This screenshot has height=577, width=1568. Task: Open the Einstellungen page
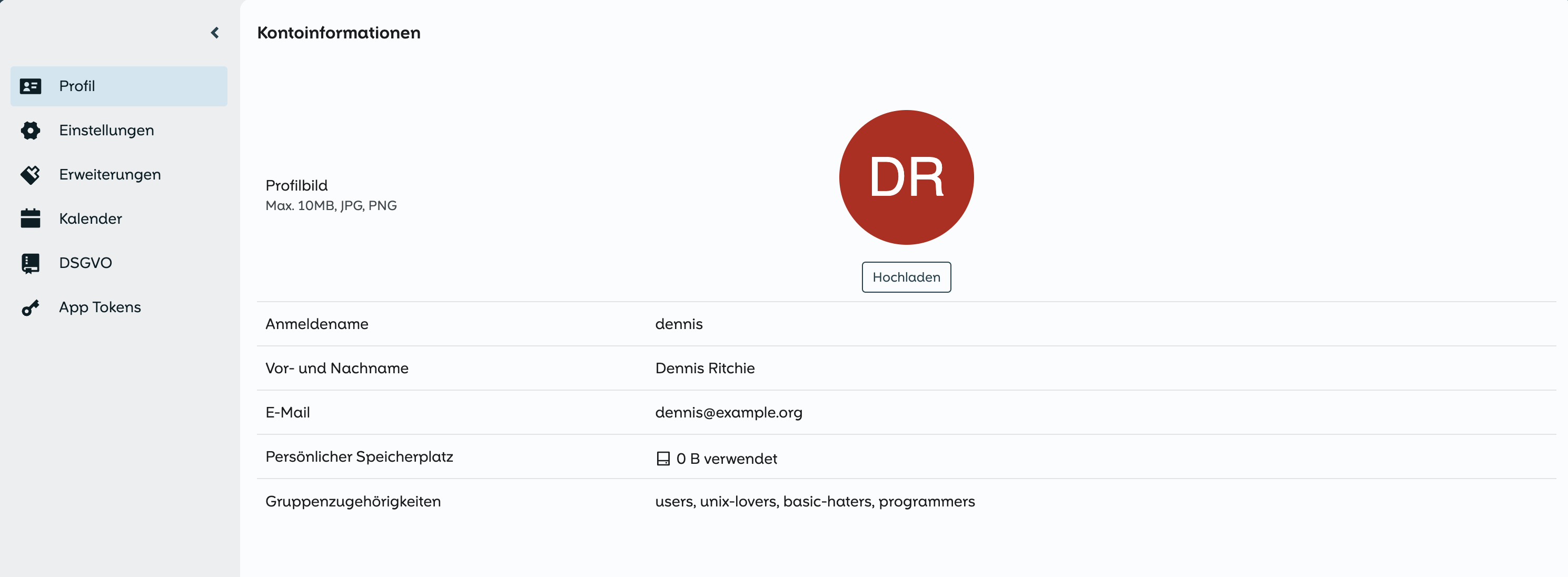pos(106,130)
